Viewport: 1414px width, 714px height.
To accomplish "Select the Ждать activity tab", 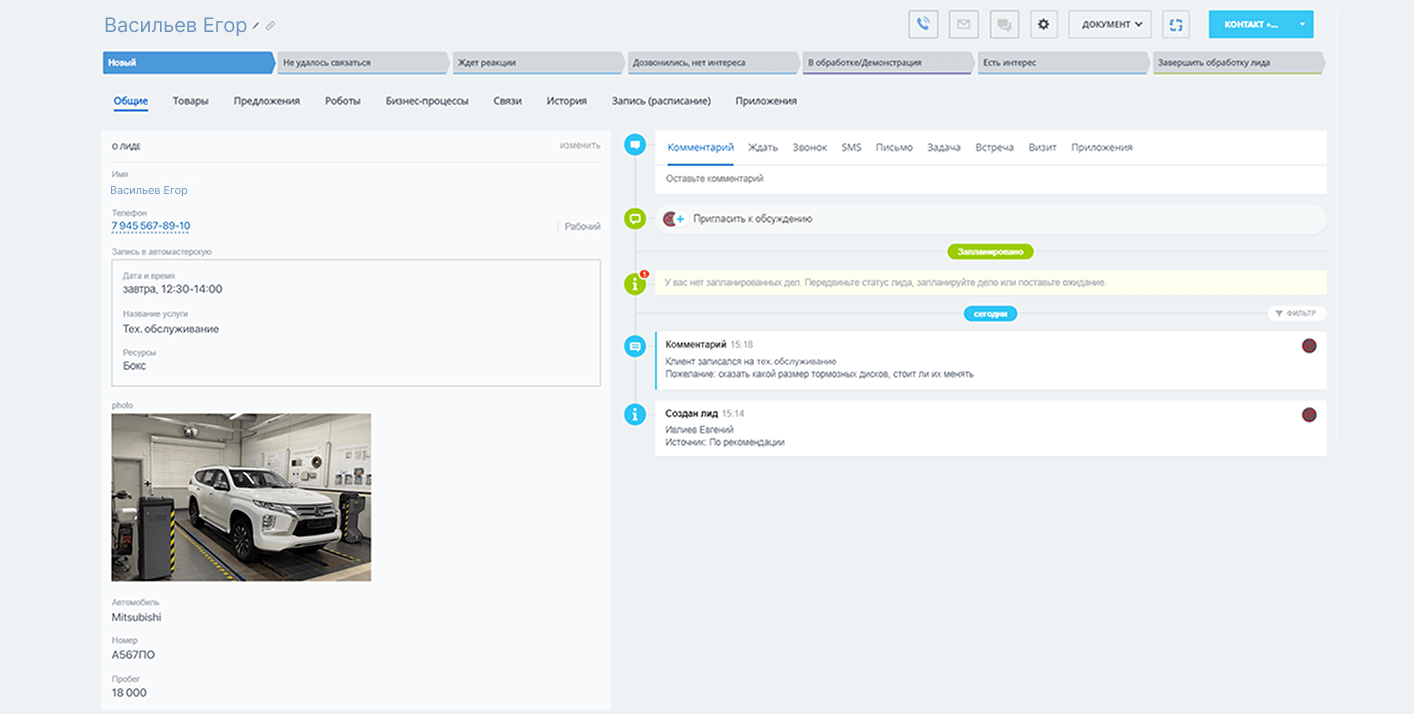I will click(x=763, y=147).
